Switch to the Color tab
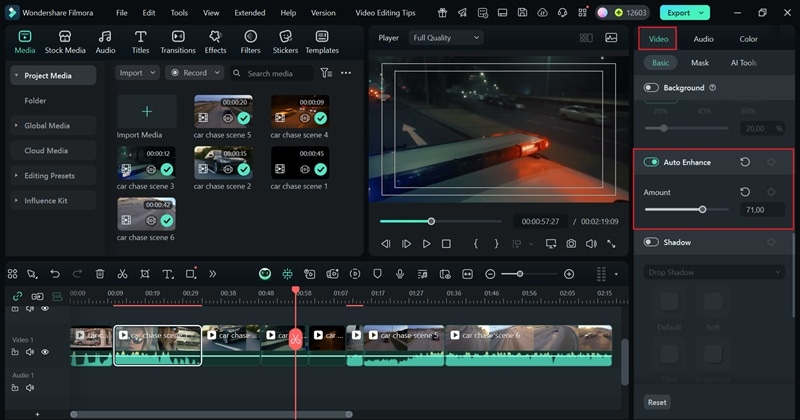800x420 pixels. (x=748, y=39)
